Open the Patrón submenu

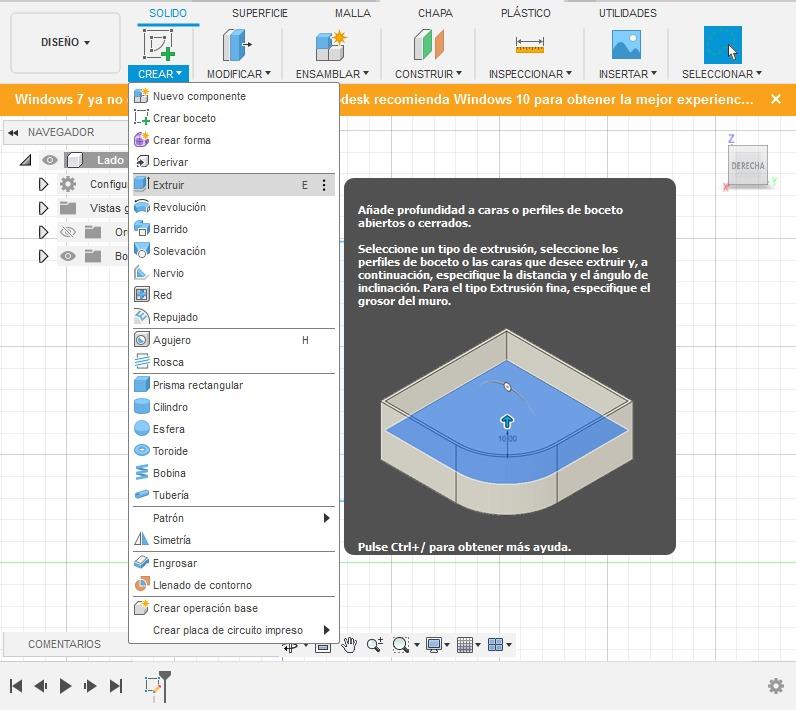point(234,518)
